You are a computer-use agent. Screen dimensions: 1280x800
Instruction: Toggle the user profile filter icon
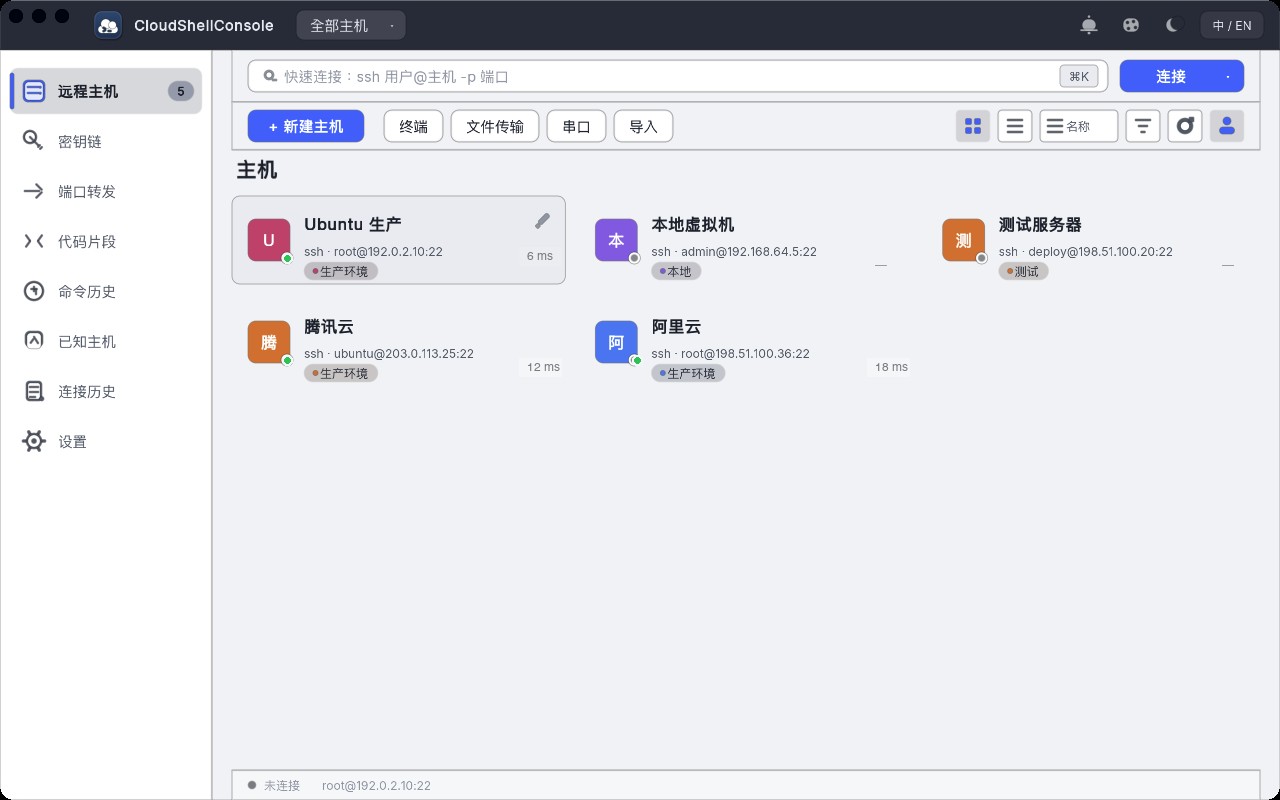(x=1227, y=126)
